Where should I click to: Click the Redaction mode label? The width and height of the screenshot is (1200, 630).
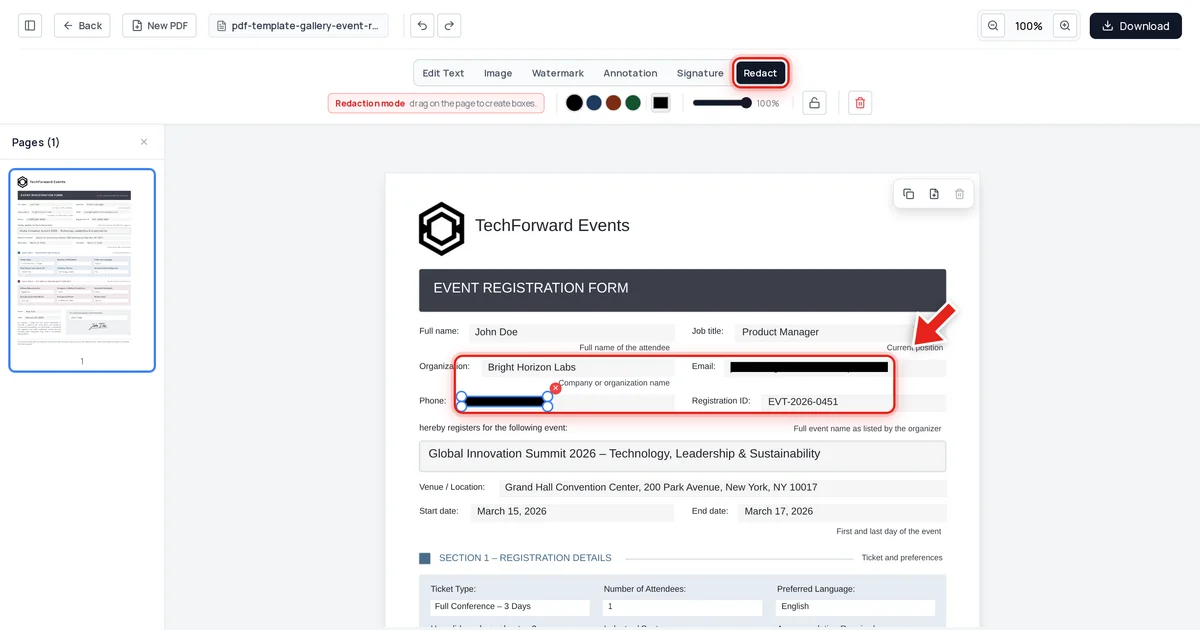(x=370, y=103)
